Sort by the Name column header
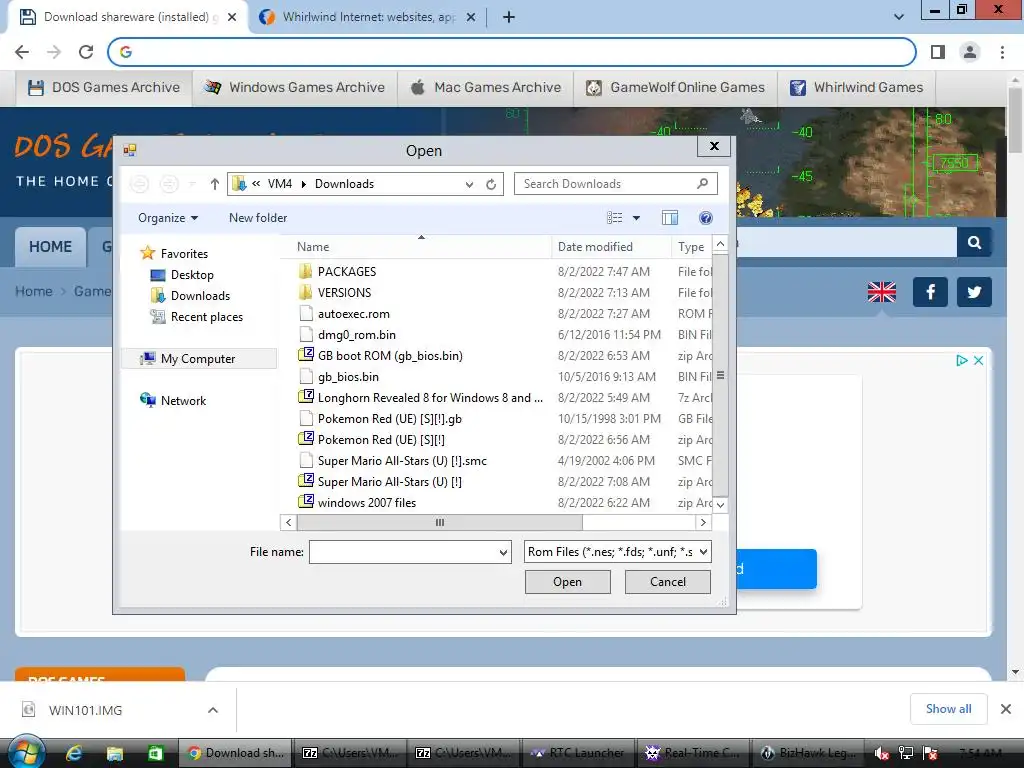This screenshot has height=768, width=1024. click(x=418, y=247)
